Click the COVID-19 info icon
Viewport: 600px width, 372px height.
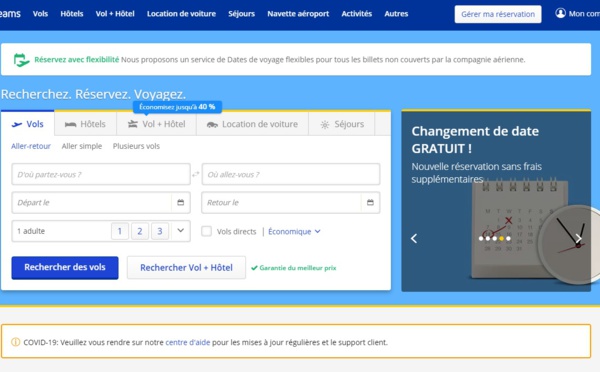[x=16, y=342]
